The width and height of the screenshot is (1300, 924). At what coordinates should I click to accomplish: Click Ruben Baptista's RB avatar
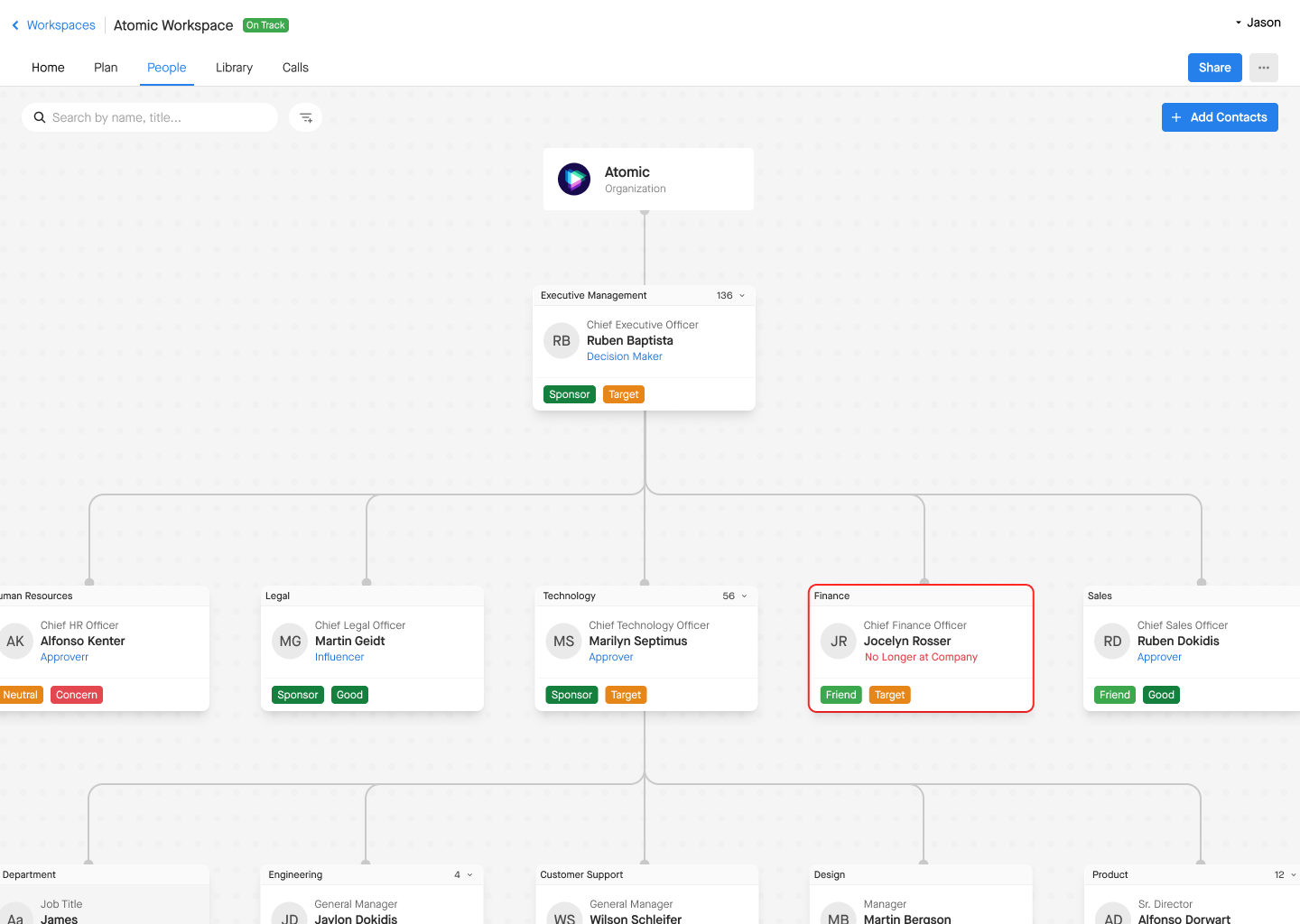pos(561,340)
